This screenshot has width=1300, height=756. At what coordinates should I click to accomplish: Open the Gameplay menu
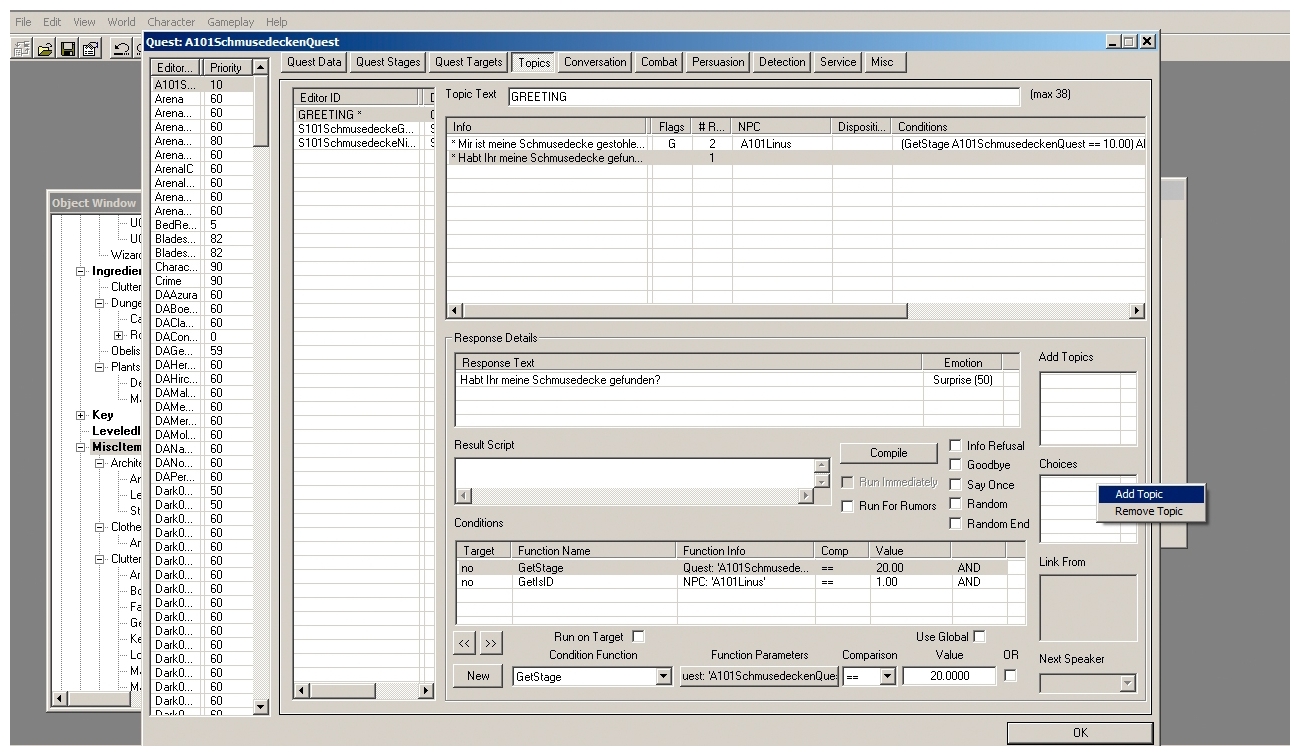pyautogui.click(x=230, y=22)
